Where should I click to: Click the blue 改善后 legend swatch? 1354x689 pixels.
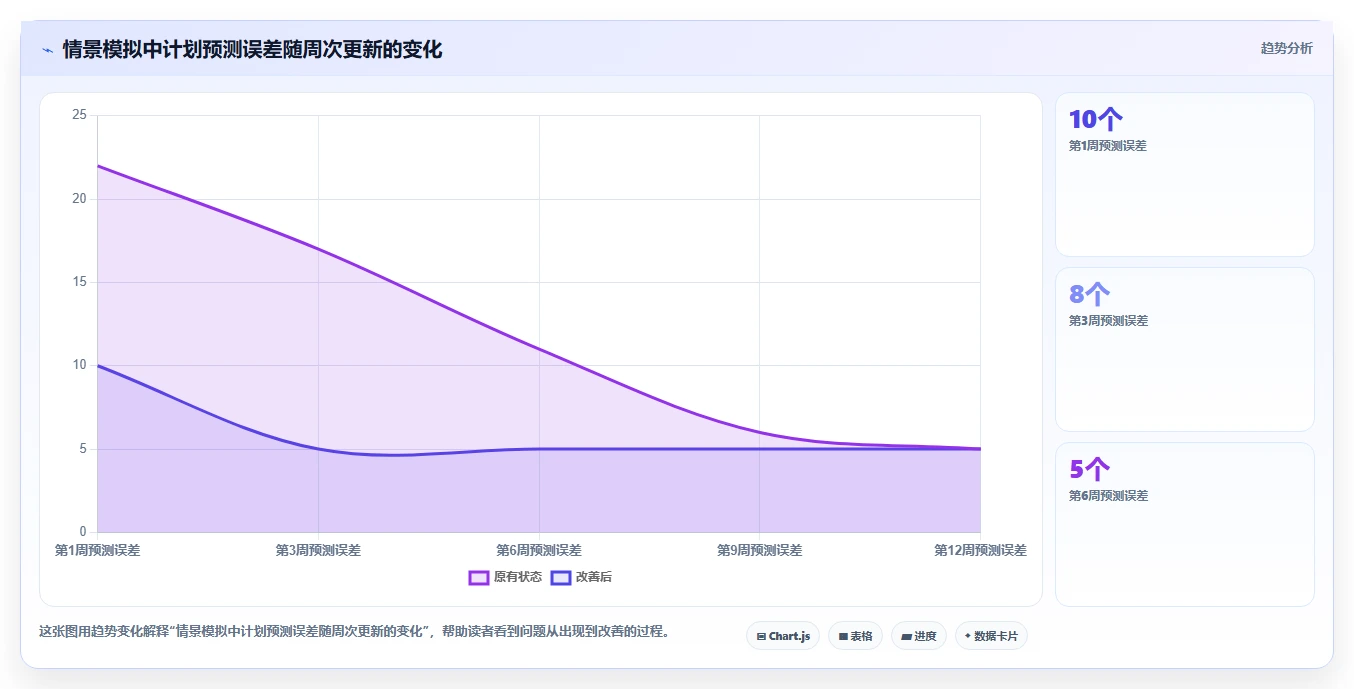pyautogui.click(x=561, y=577)
